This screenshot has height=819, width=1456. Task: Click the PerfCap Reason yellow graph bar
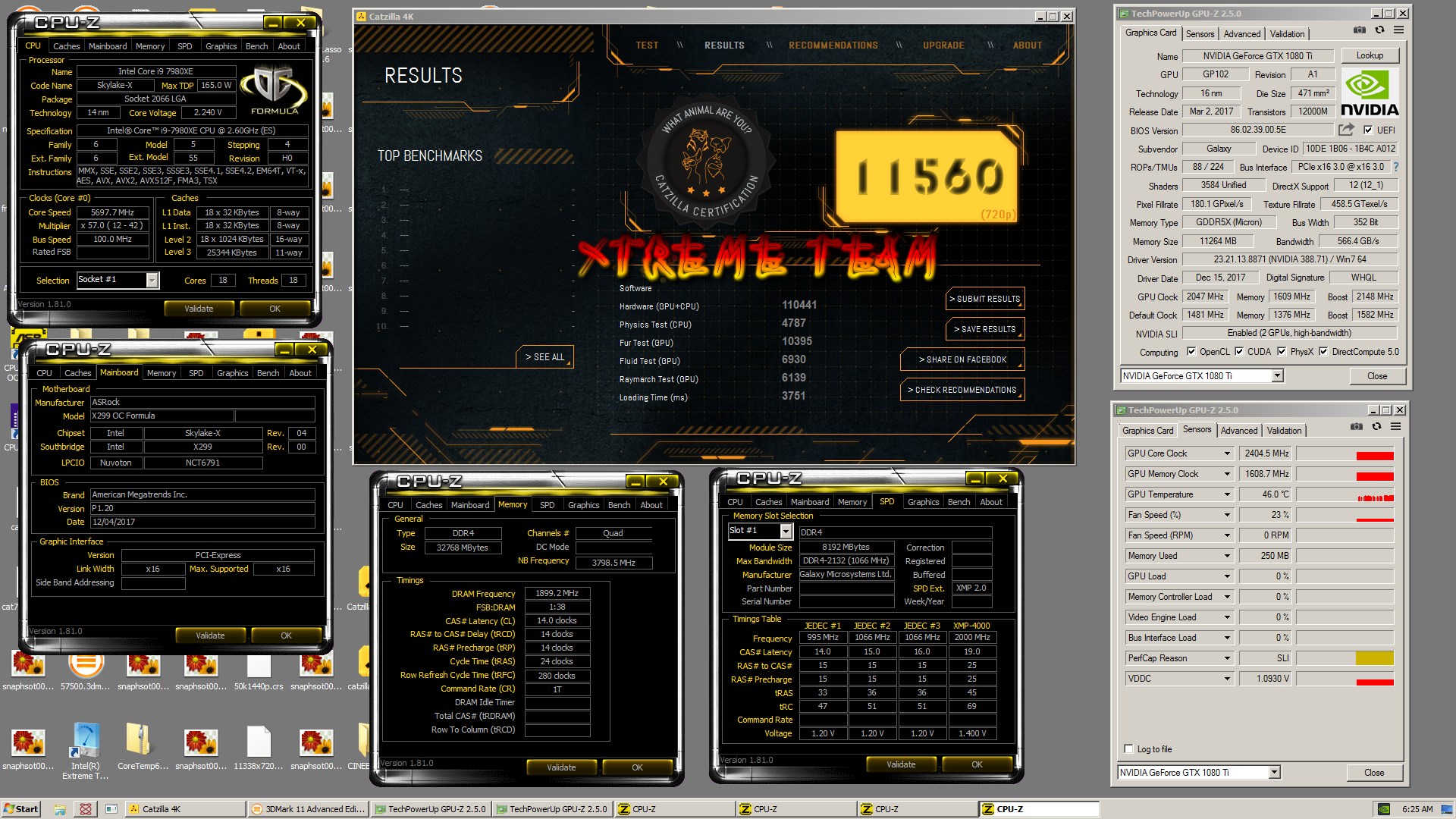(1374, 658)
